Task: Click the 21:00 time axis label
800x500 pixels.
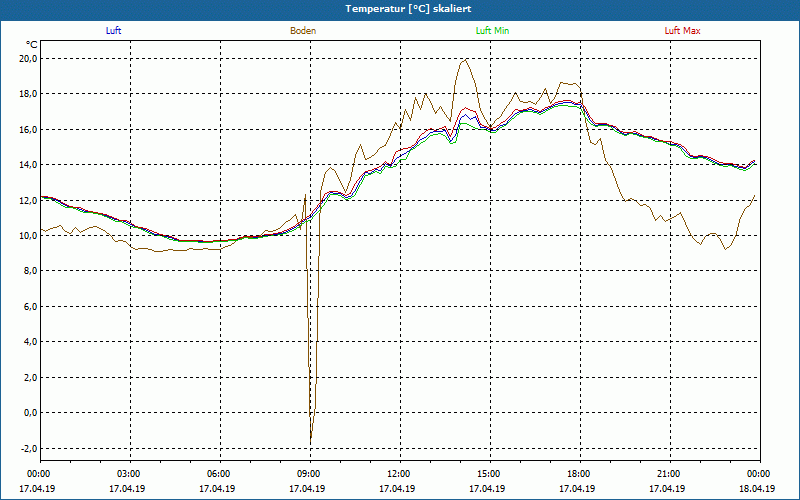Action: pyautogui.click(x=670, y=474)
